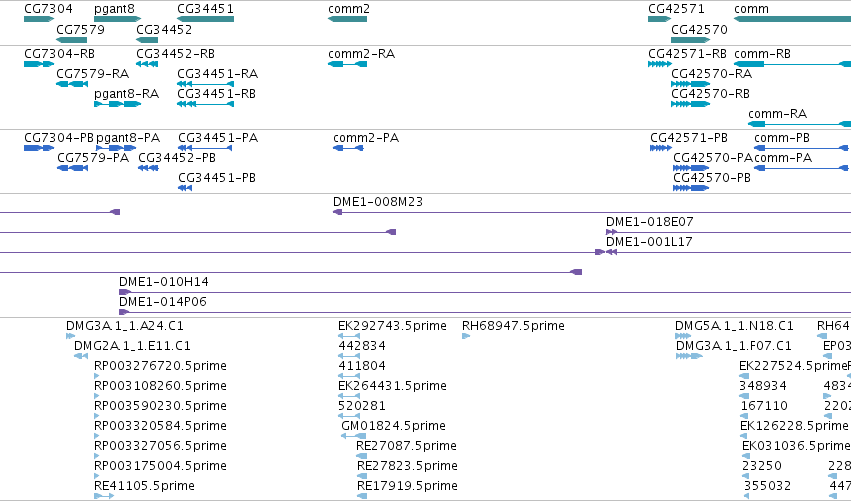Image resolution: width=851 pixels, height=501 pixels.
Task: Select transcript CG42571-RB
Action: (659, 64)
